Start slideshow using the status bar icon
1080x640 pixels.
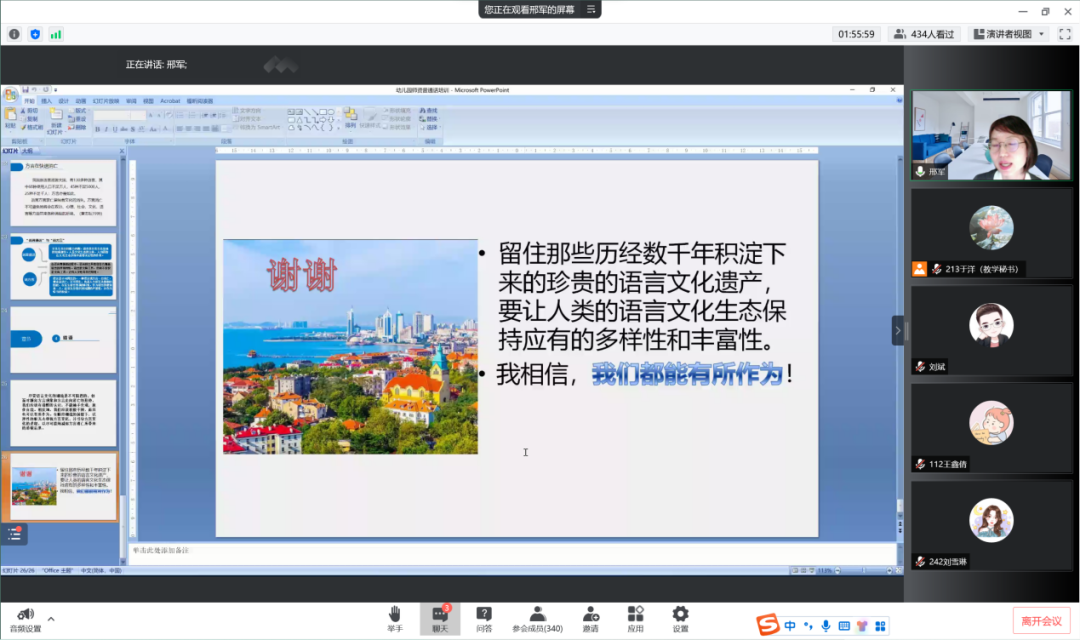click(x=811, y=571)
